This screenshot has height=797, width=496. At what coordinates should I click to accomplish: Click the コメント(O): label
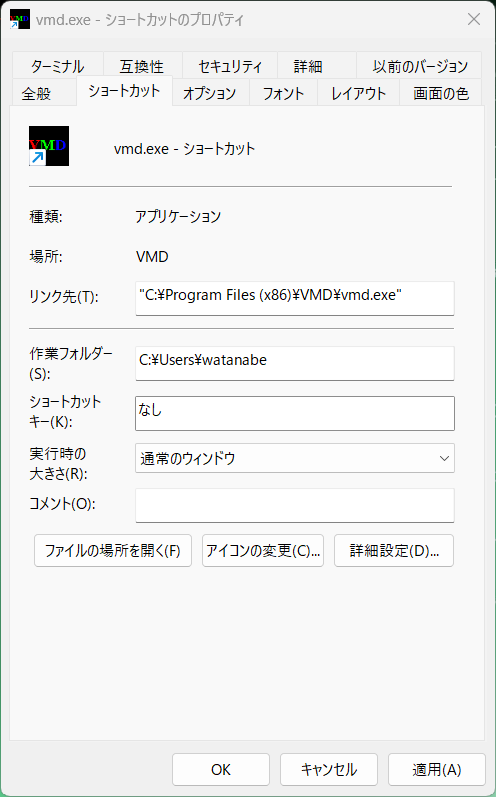(x=63, y=504)
